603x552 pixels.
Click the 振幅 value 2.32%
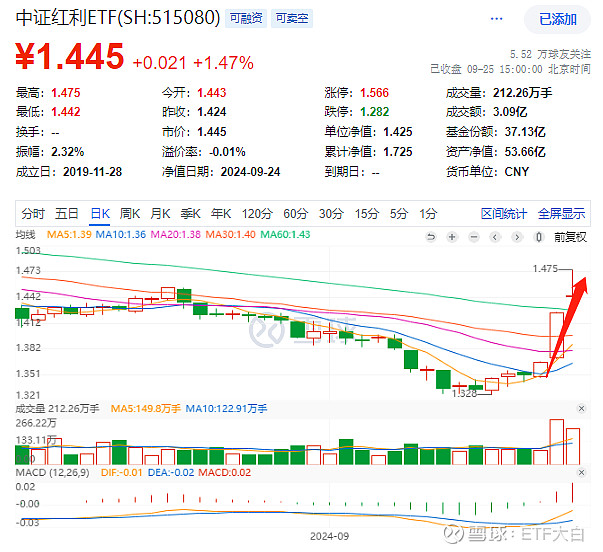68,152
